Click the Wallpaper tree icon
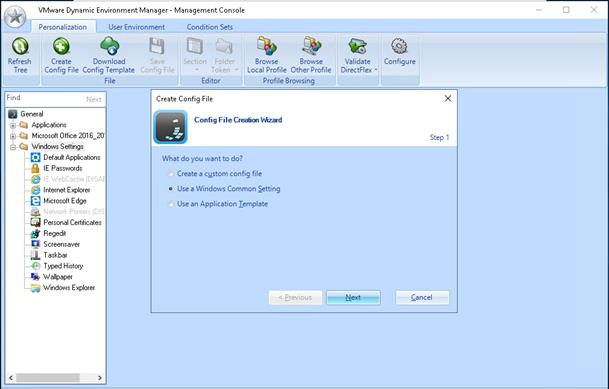 35,277
